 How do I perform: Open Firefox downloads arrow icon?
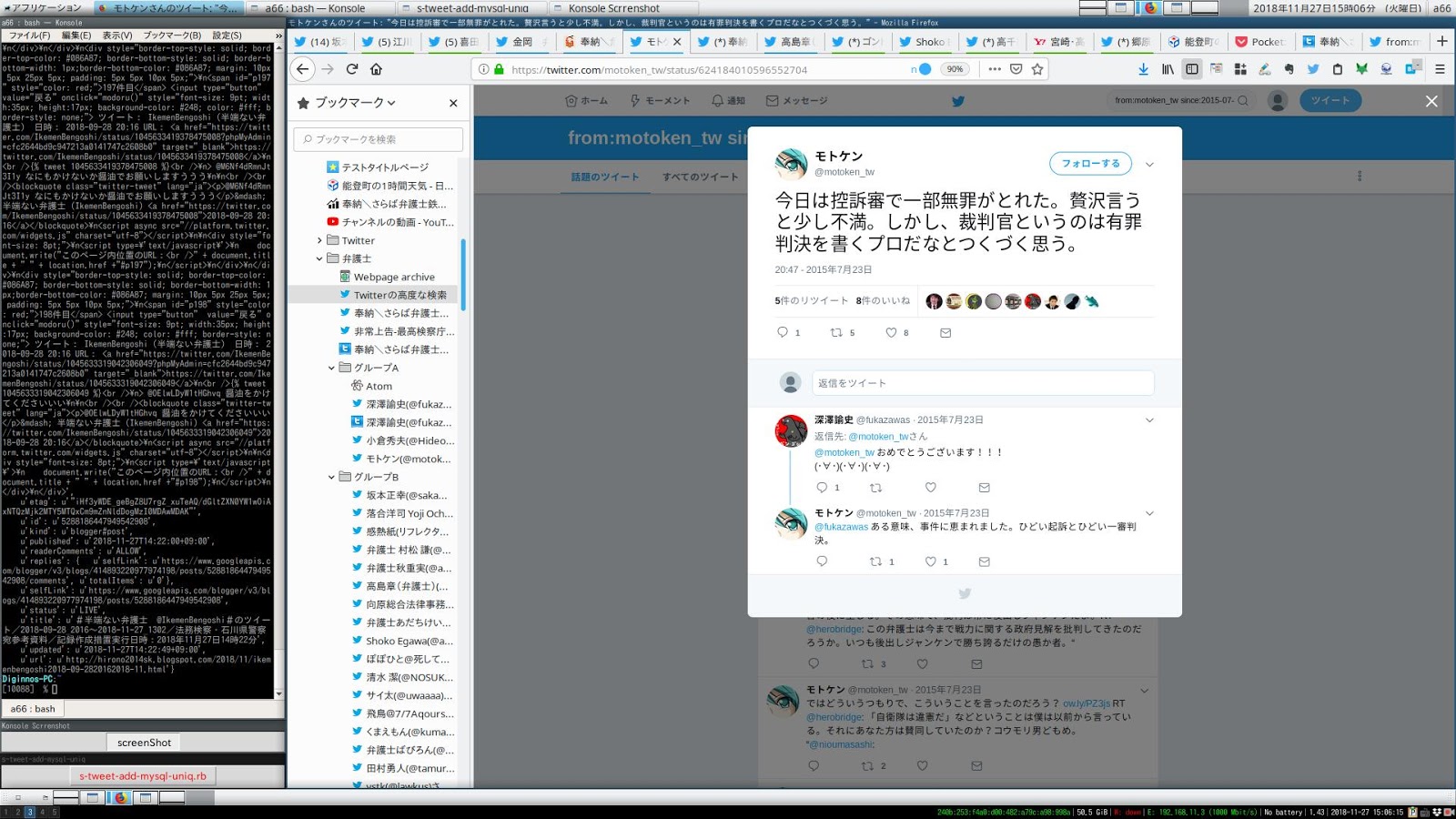(x=1144, y=69)
